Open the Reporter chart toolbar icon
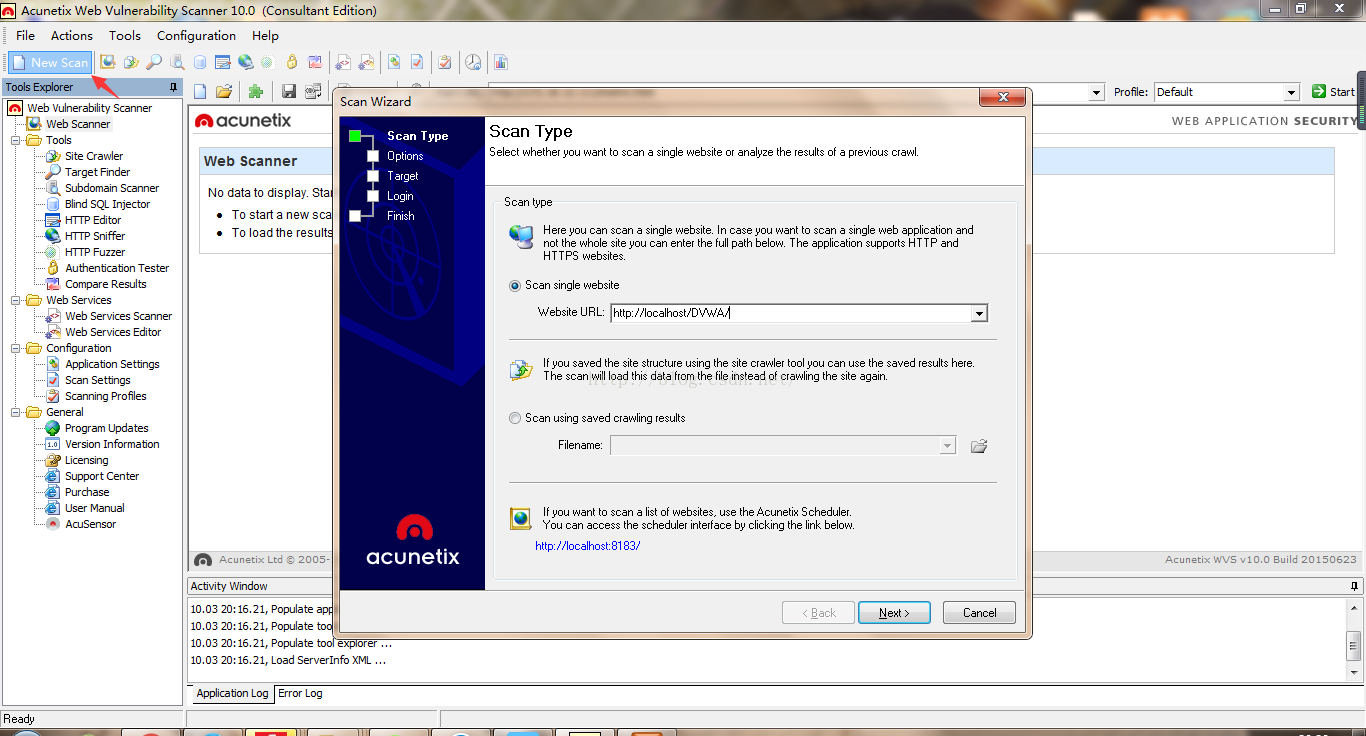This screenshot has width=1366, height=736. pyautogui.click(x=501, y=63)
